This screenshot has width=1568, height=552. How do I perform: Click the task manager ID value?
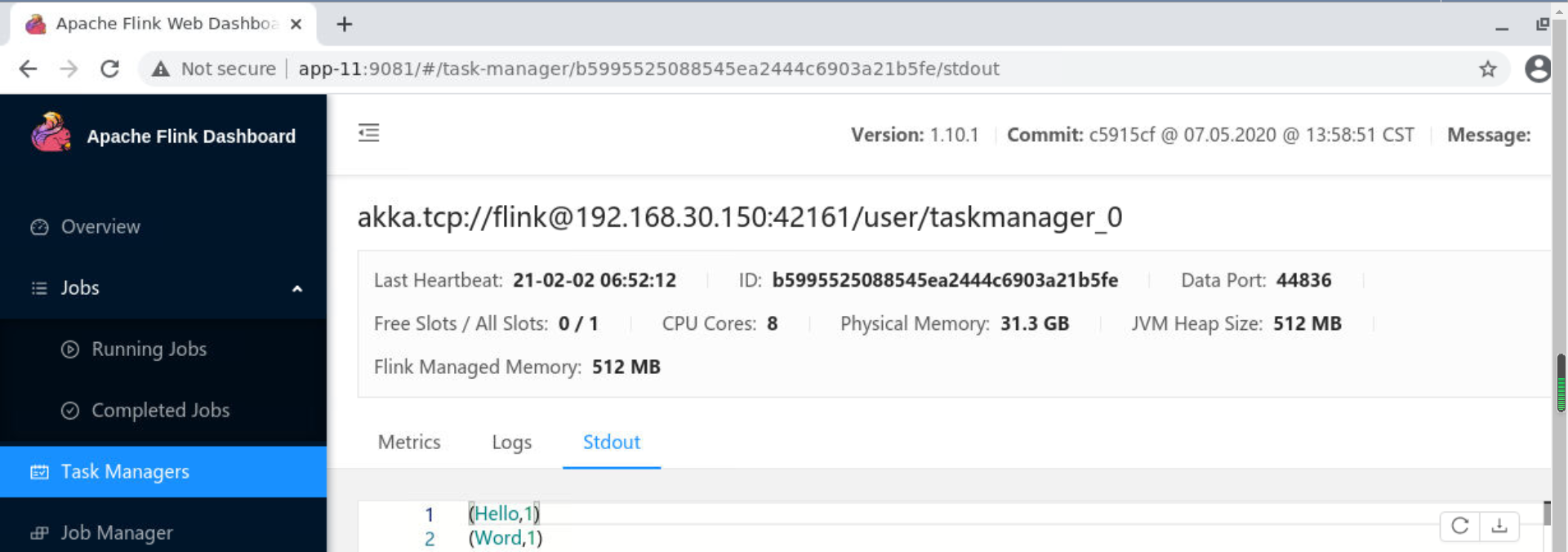click(945, 280)
